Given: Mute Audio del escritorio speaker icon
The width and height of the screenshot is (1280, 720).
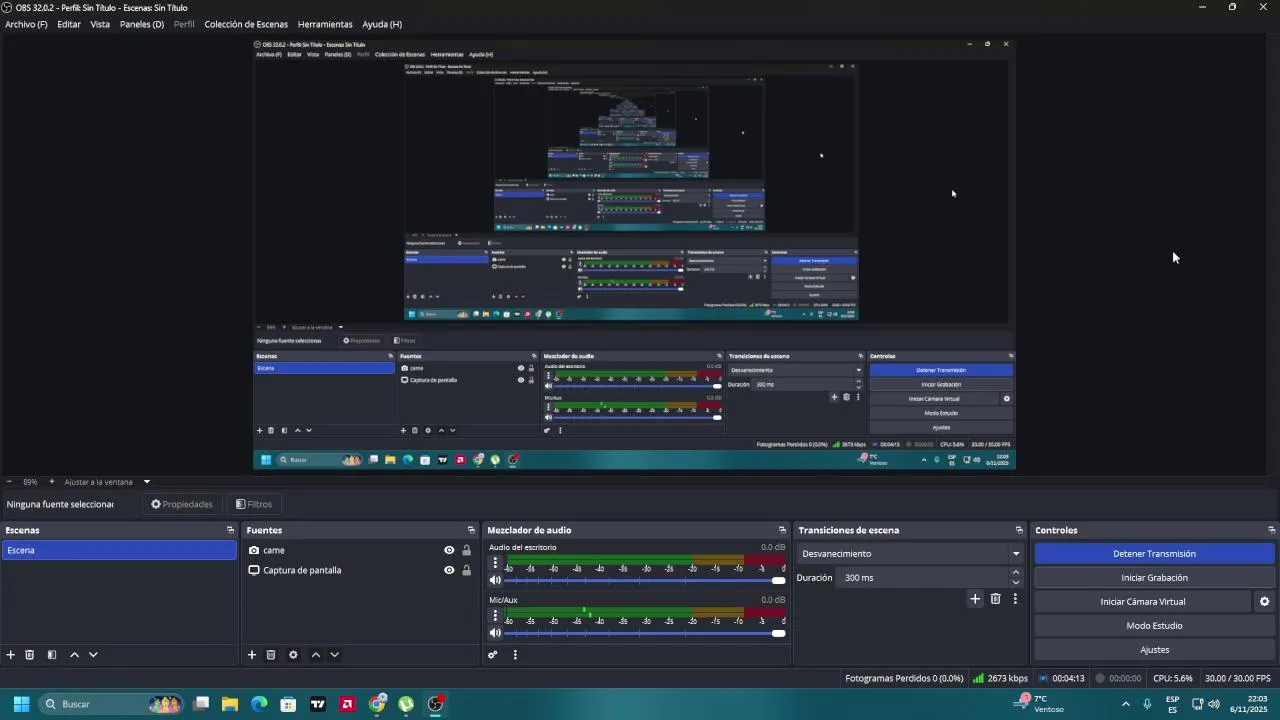Looking at the screenshot, I should (495, 580).
